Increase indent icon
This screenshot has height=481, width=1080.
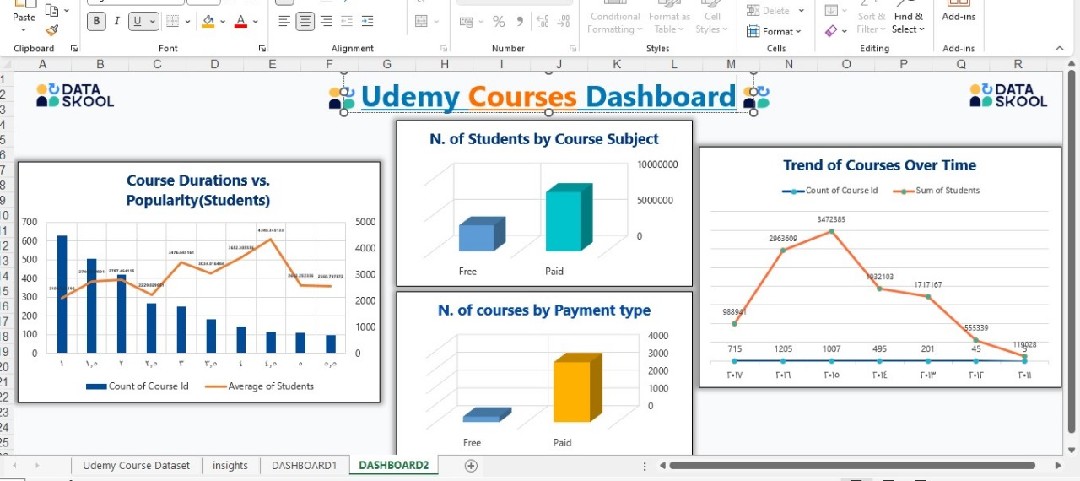click(368, 21)
